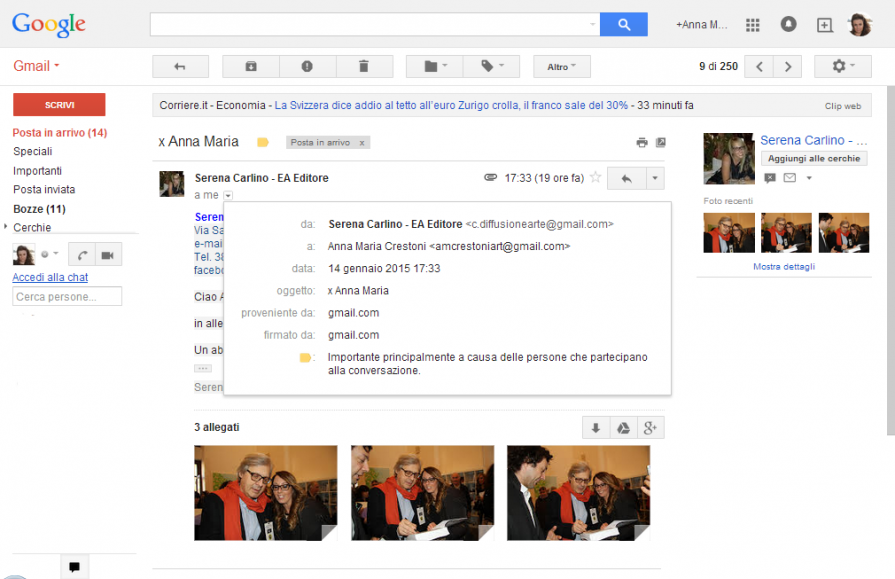895x579 pixels.
Task: Expand the settings gear dropdown
Action: pyautogui.click(x=843, y=66)
